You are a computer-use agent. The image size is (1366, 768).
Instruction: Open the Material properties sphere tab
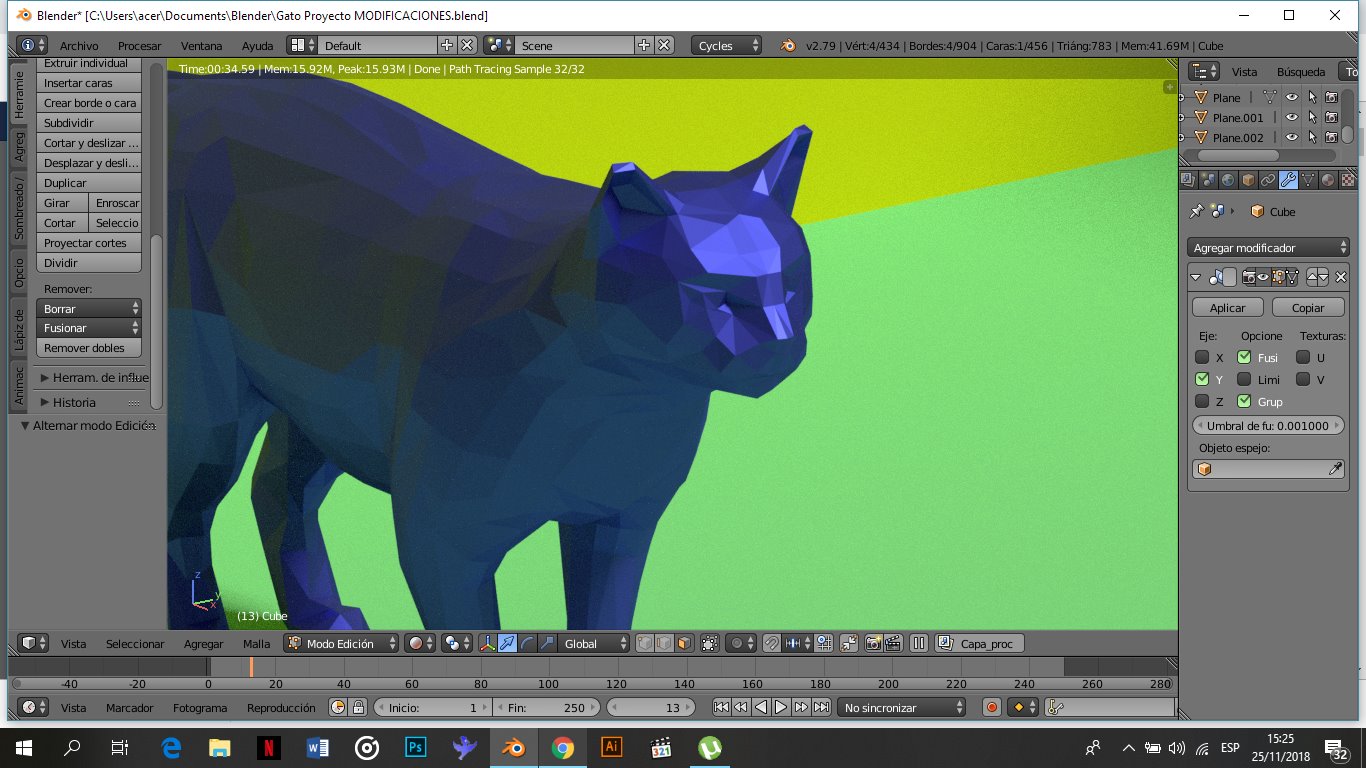click(1327, 180)
